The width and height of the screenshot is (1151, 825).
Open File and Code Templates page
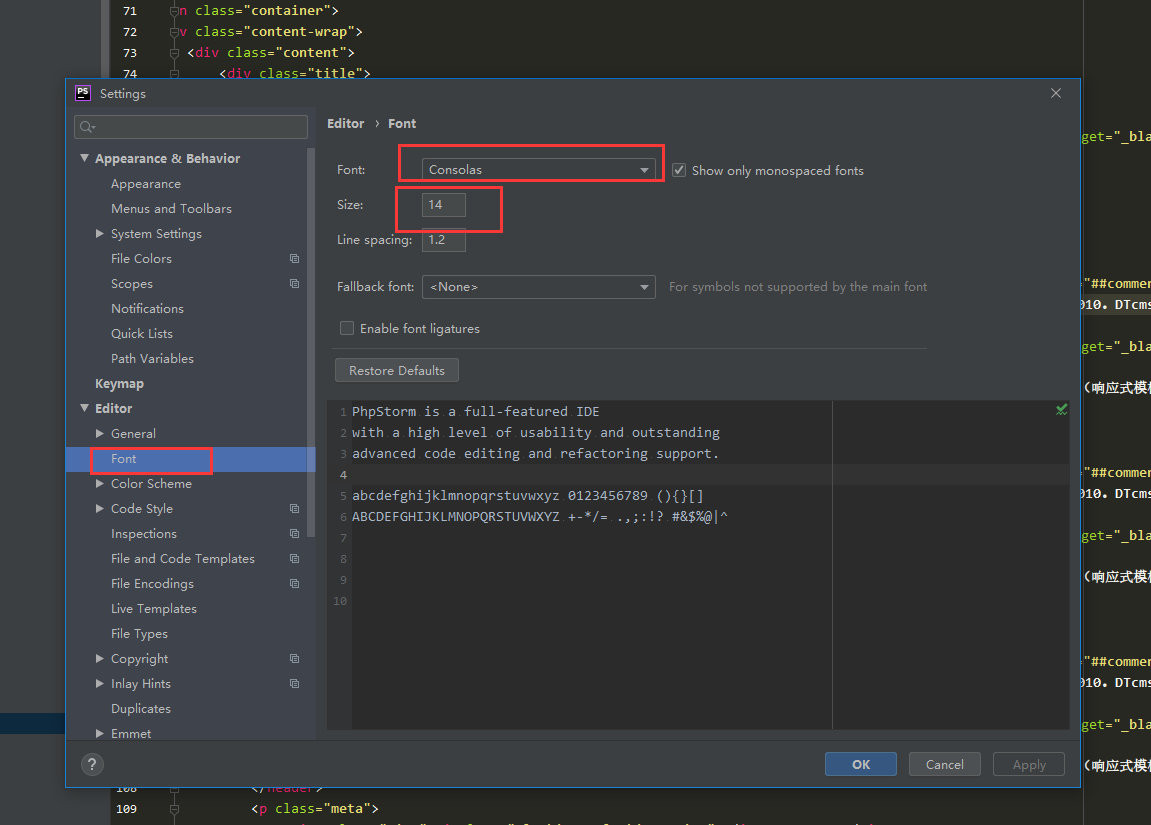(182, 559)
